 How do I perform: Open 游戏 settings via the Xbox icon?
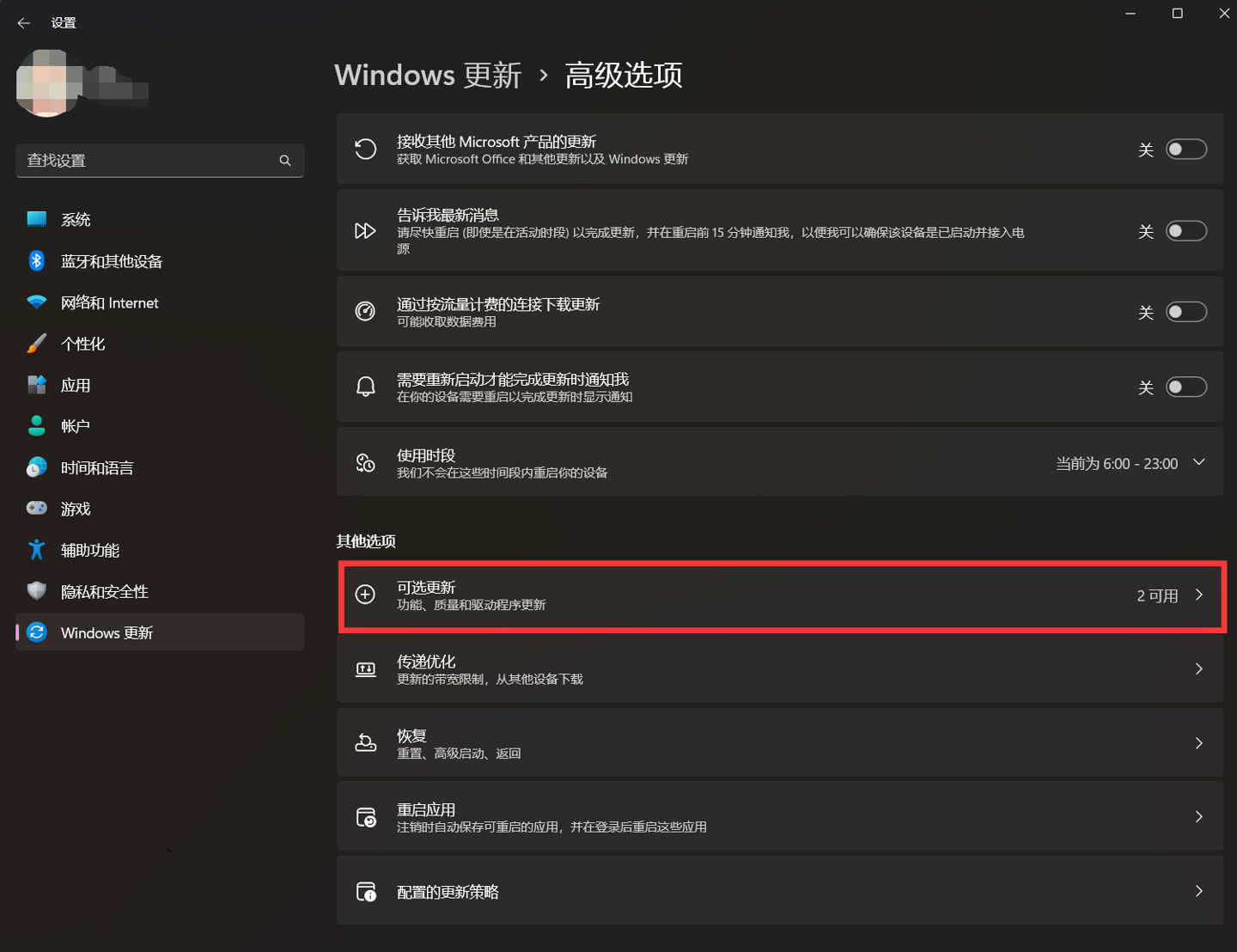(x=37, y=509)
